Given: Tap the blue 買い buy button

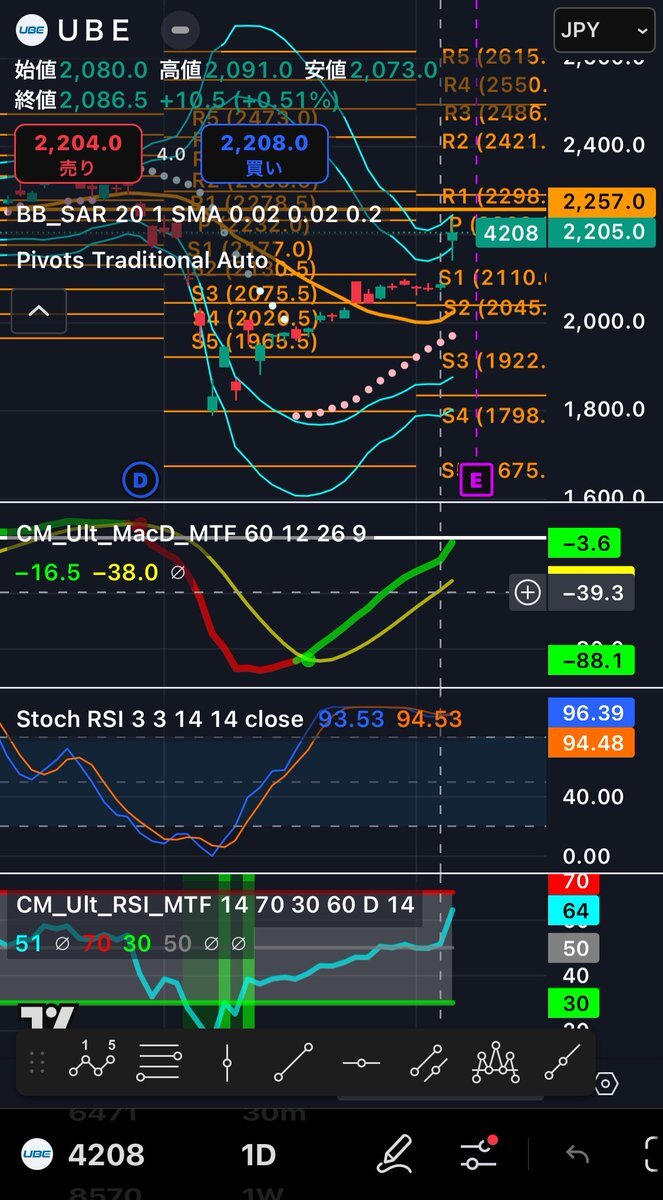Looking at the screenshot, I should click(x=264, y=155).
